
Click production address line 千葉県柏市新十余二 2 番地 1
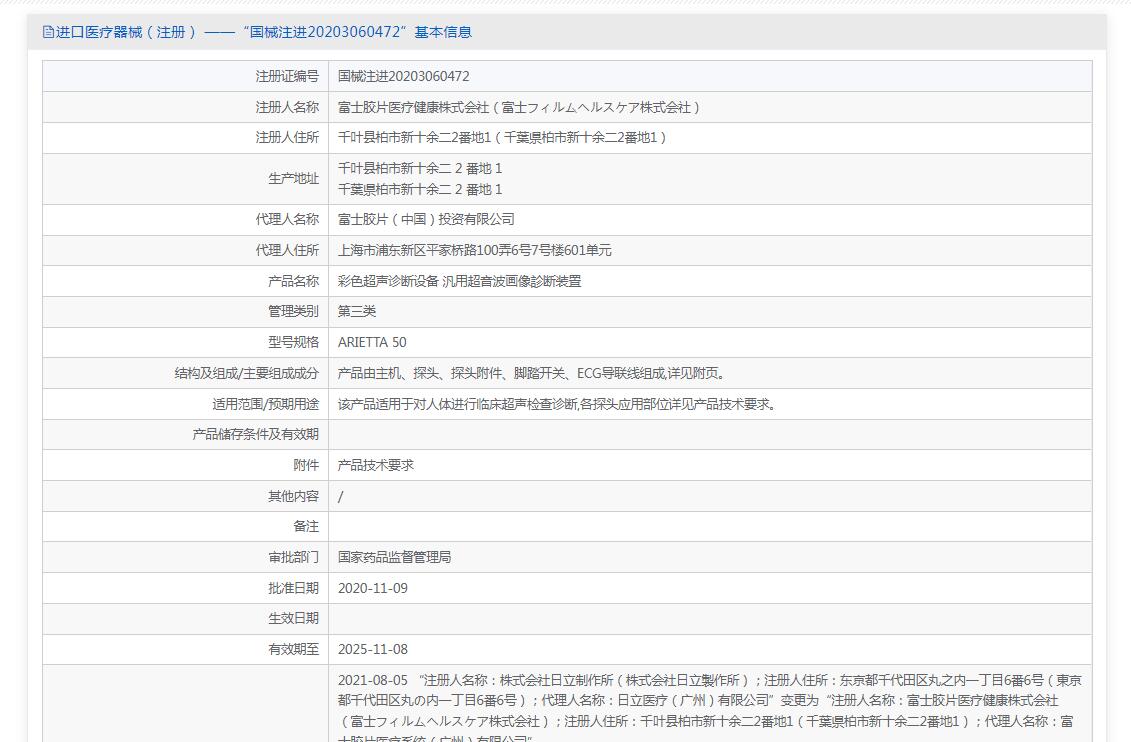coord(420,189)
